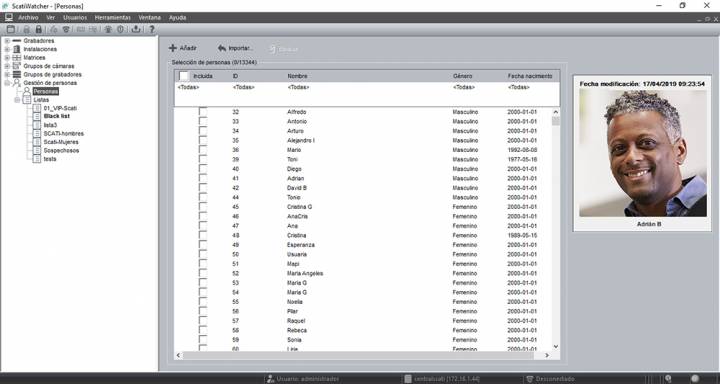Click the Black list icon

coord(37,117)
